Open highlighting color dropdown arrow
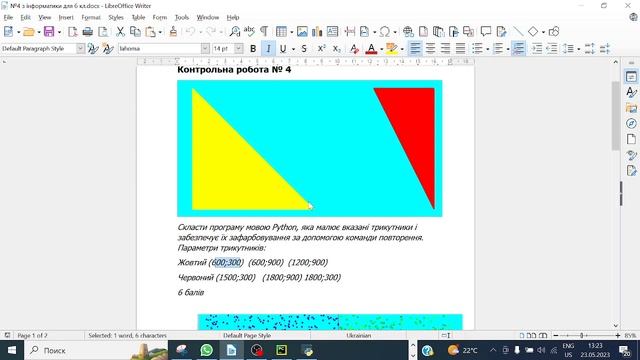 pyautogui.click(x=402, y=49)
